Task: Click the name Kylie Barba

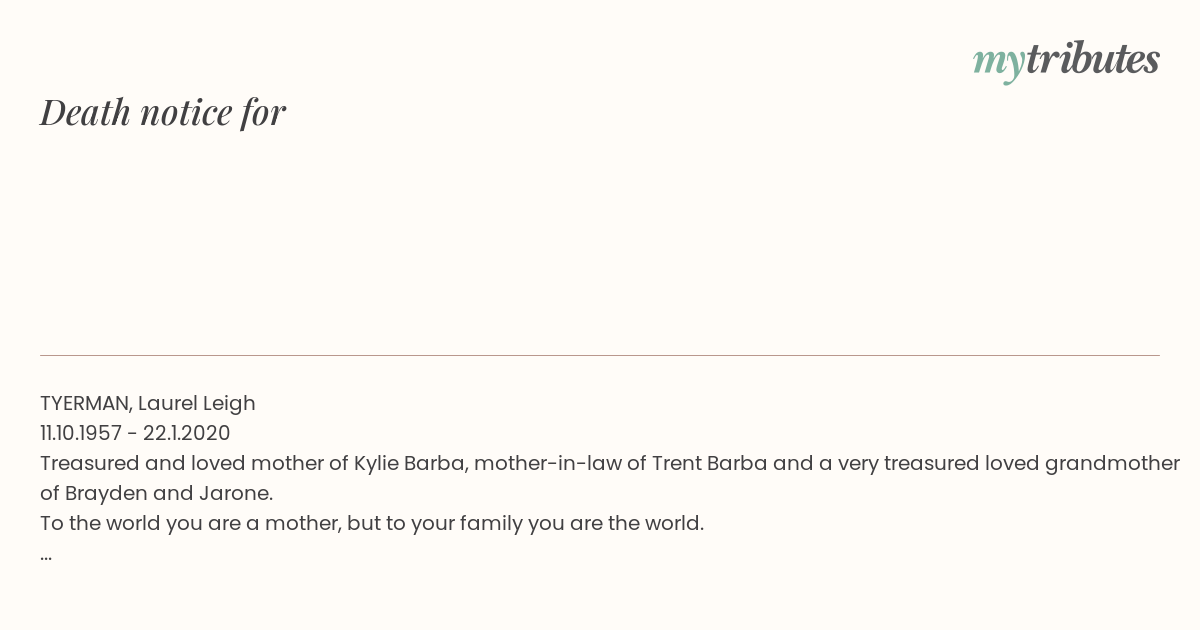Action: pyautogui.click(x=411, y=463)
